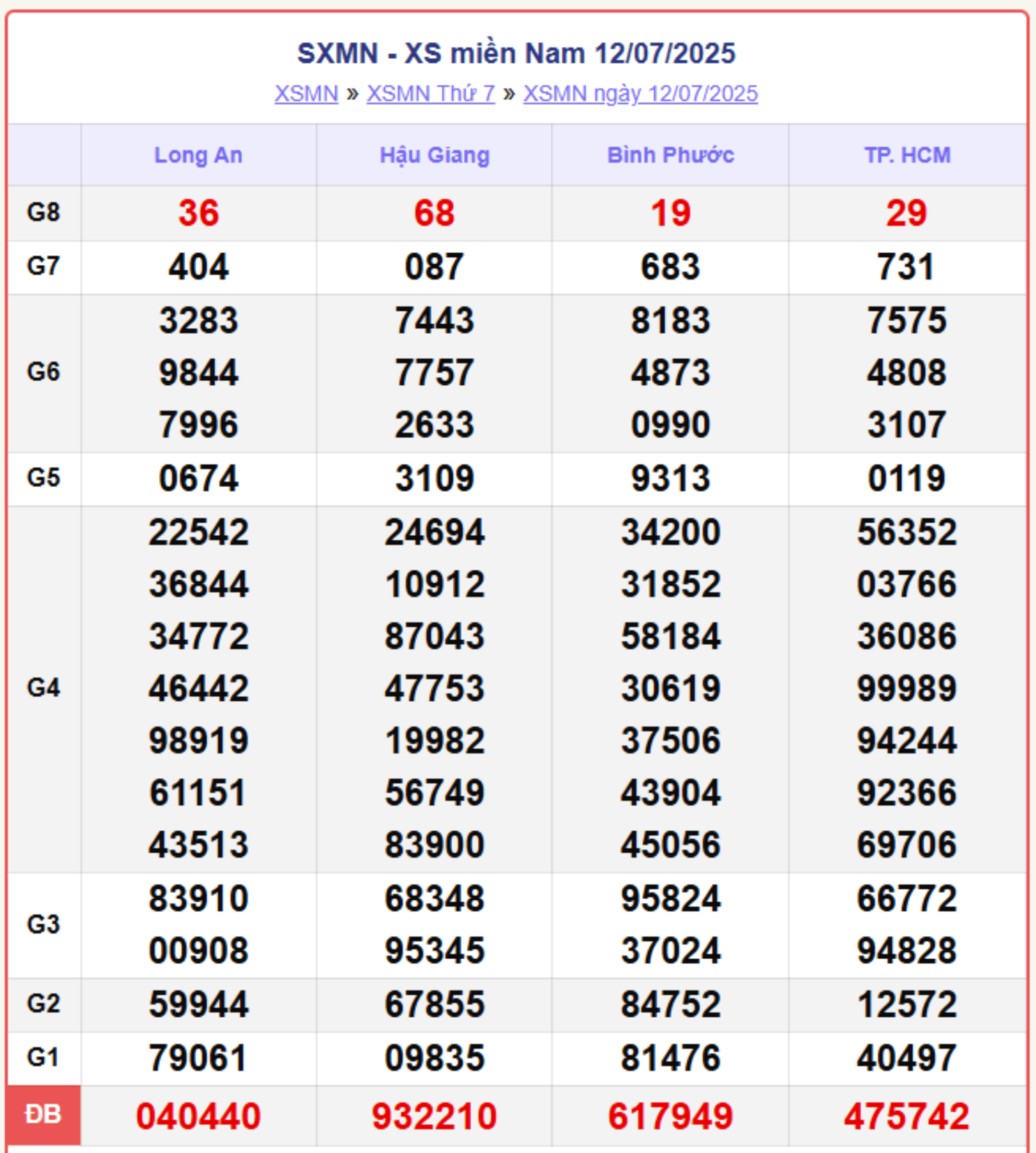This screenshot has height=1153, width=1036.
Task: Select the G4 row label
Action: coord(43,688)
